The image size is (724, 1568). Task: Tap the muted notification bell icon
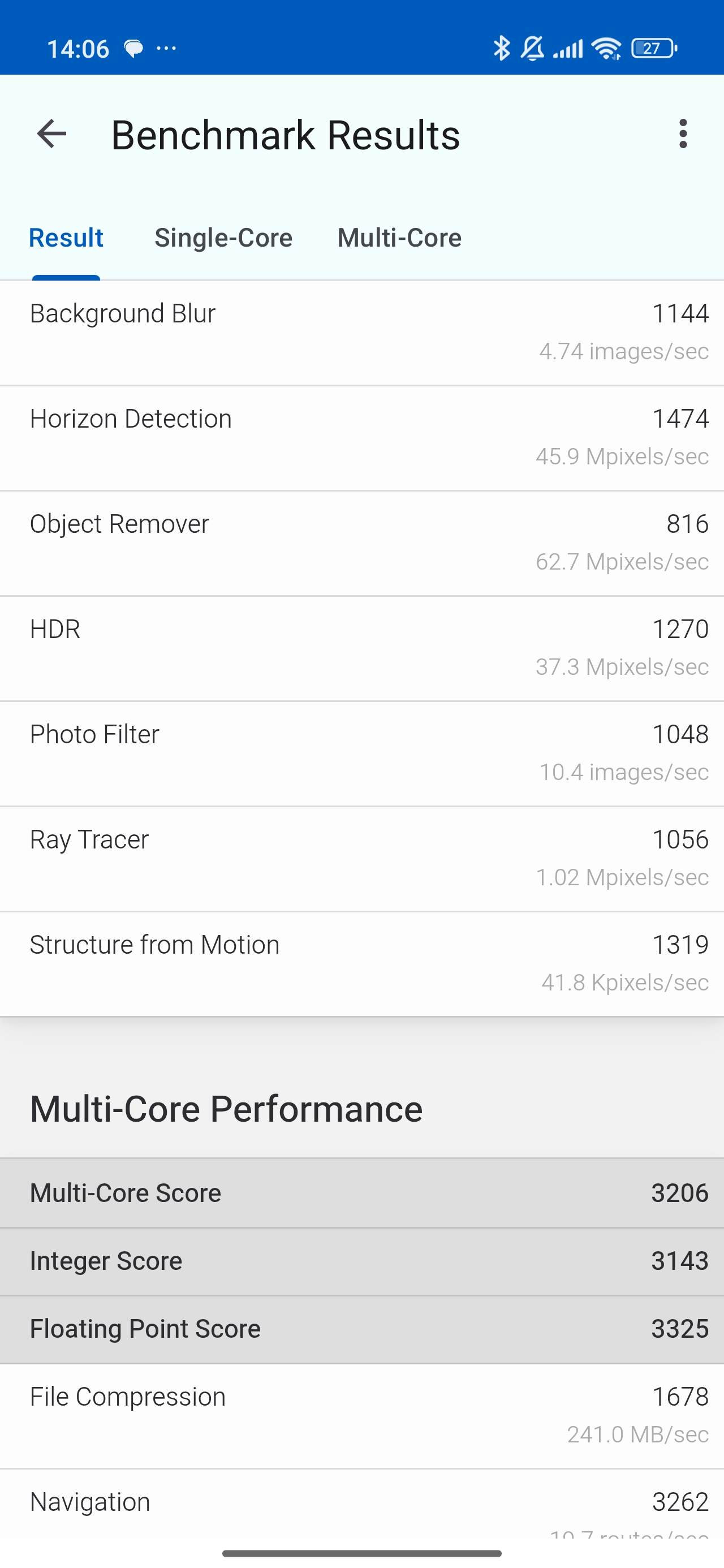[x=532, y=48]
